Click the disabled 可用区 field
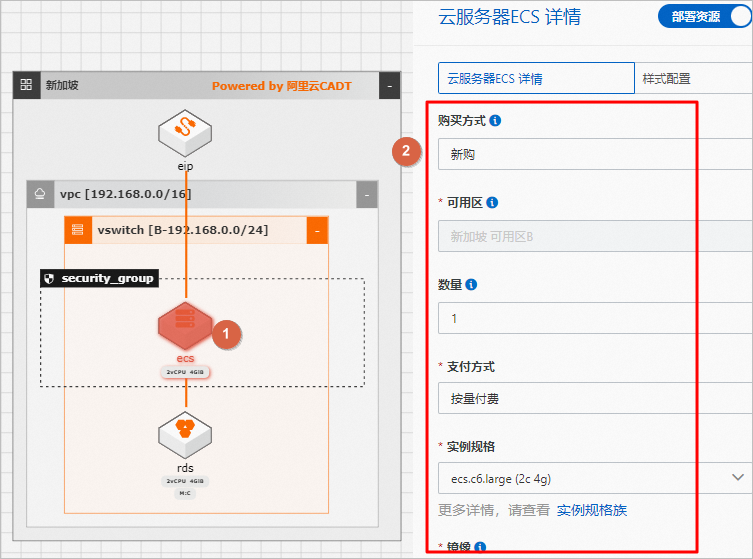This screenshot has width=753, height=559. click(x=595, y=236)
